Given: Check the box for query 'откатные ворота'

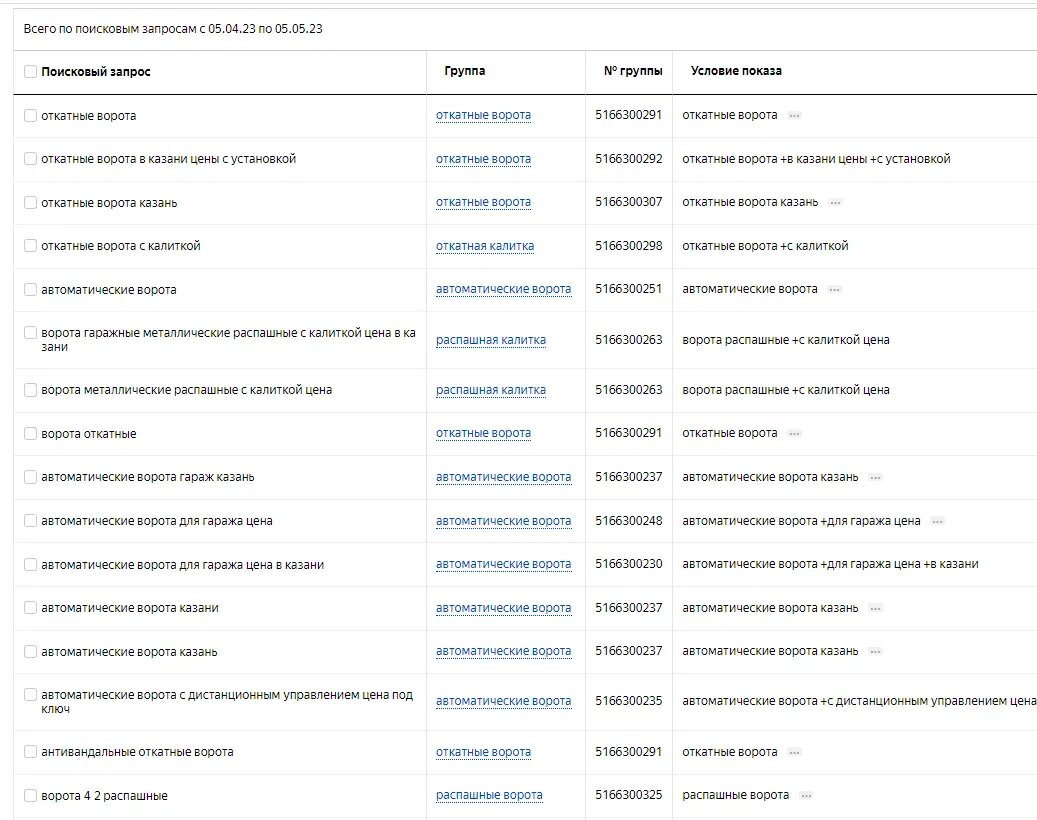Looking at the screenshot, I should point(30,116).
